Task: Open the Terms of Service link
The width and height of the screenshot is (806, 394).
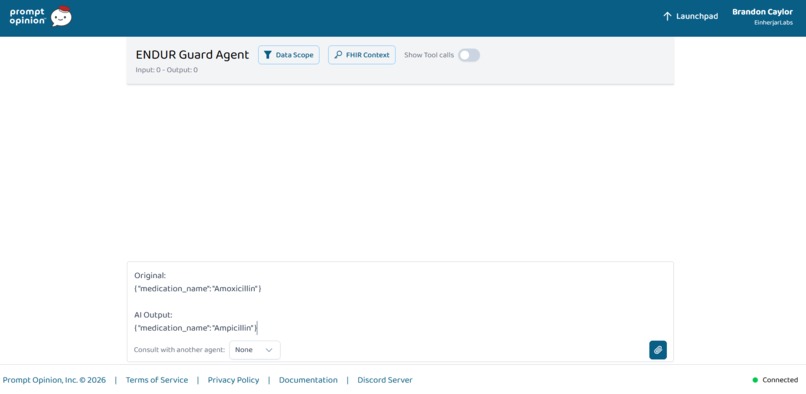Action: coord(157,380)
